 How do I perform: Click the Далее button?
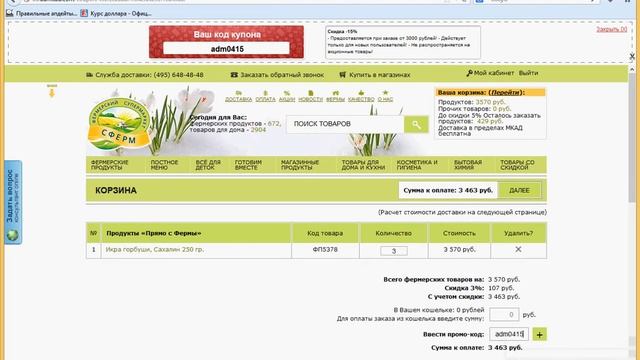click(519, 191)
